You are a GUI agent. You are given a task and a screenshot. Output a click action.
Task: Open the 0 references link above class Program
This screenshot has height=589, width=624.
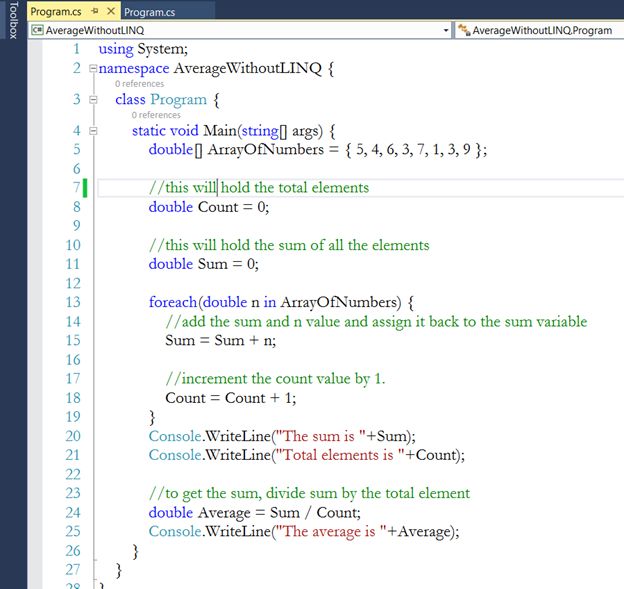click(x=139, y=84)
